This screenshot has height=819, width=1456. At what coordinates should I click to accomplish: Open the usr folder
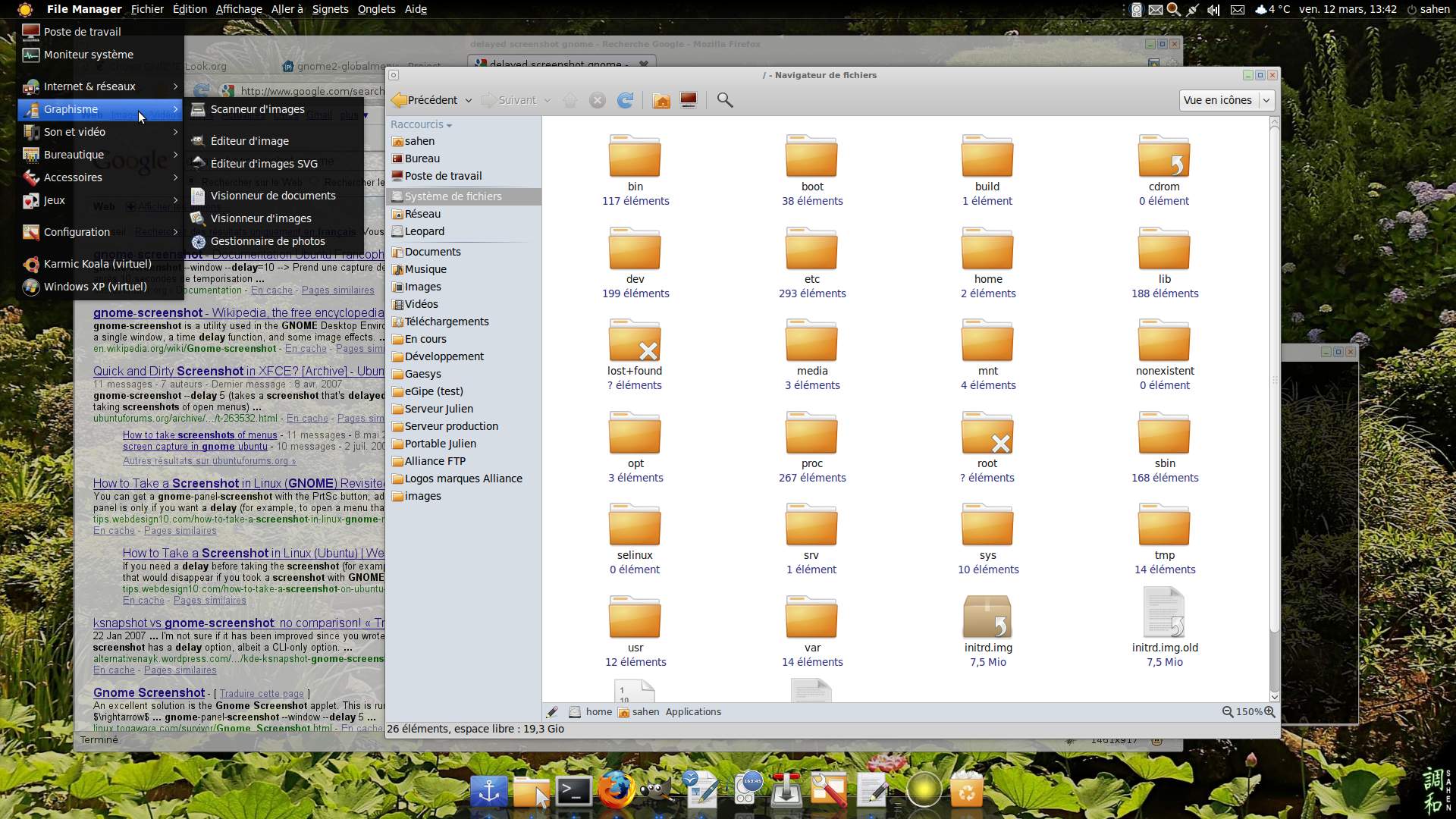tap(635, 632)
